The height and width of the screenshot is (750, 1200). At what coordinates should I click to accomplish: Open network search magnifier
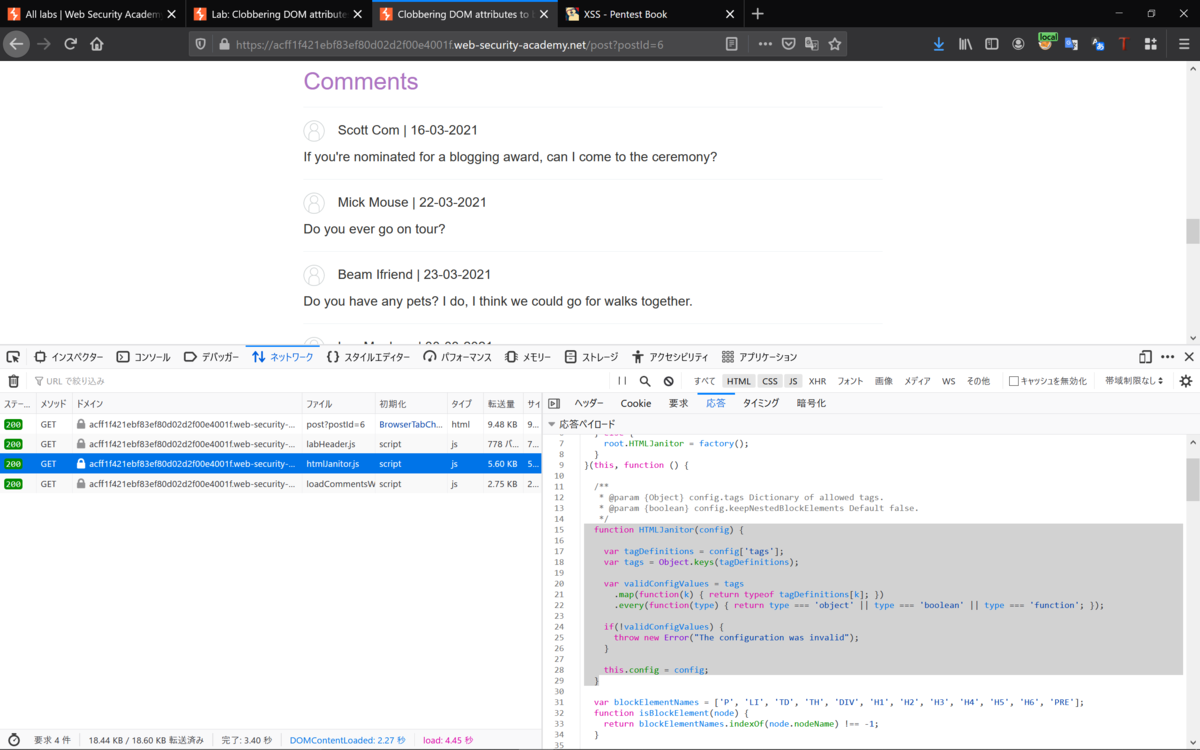[x=645, y=381]
